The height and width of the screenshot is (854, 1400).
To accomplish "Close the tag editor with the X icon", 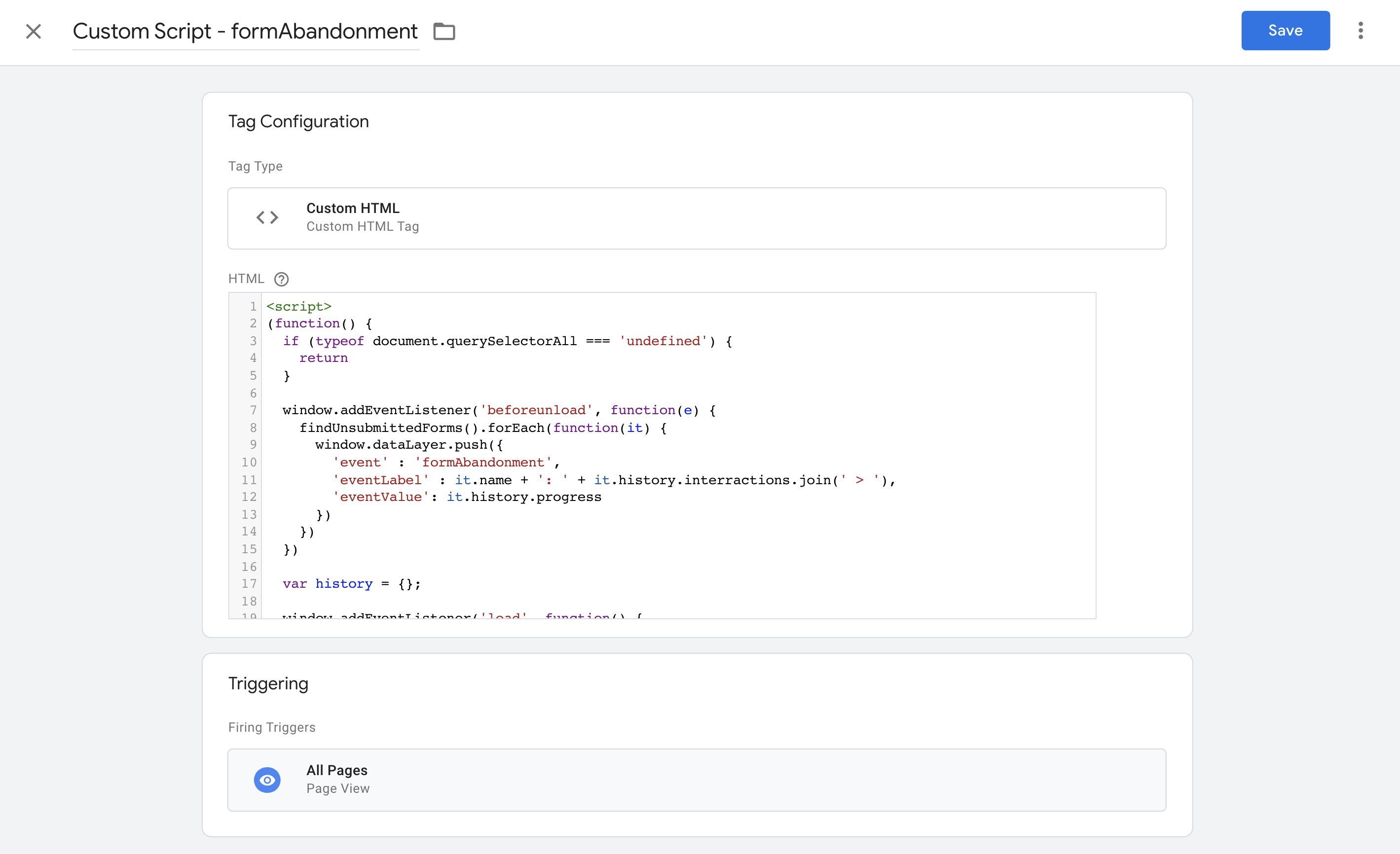I will [x=34, y=31].
